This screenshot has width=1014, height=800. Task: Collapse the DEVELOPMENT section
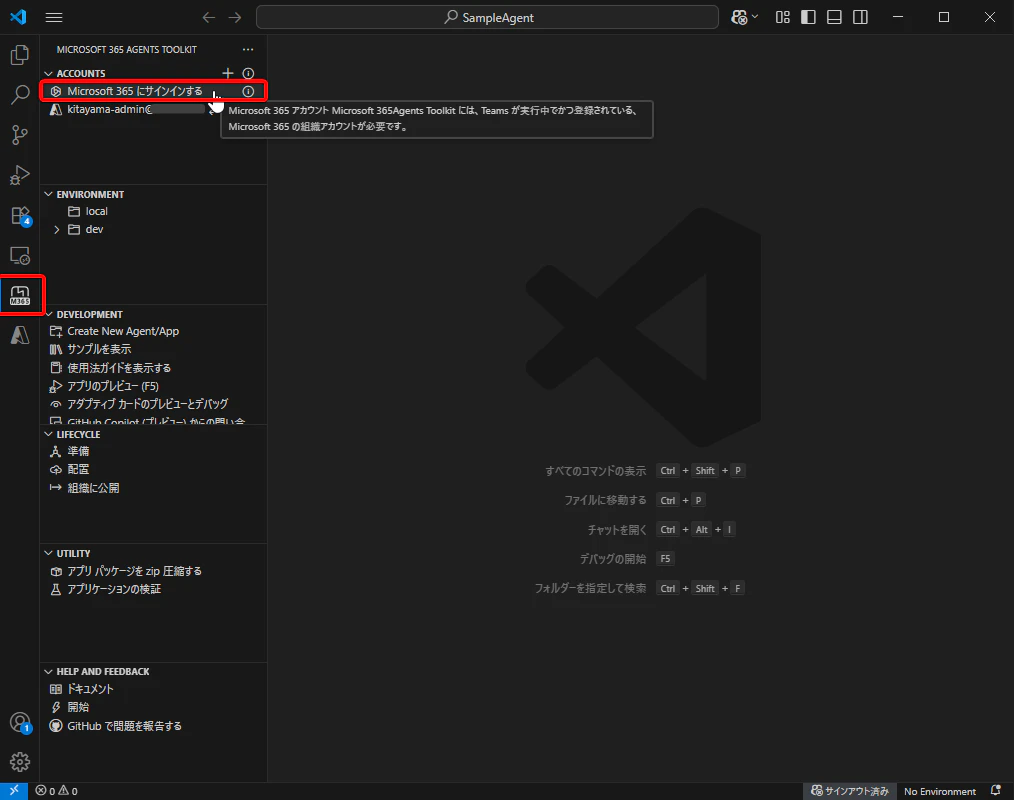[x=49, y=314]
